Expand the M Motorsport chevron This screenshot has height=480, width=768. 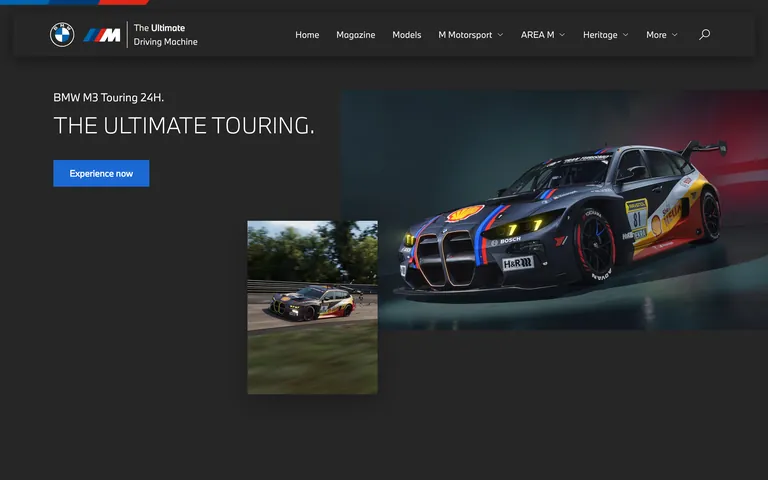(x=500, y=35)
